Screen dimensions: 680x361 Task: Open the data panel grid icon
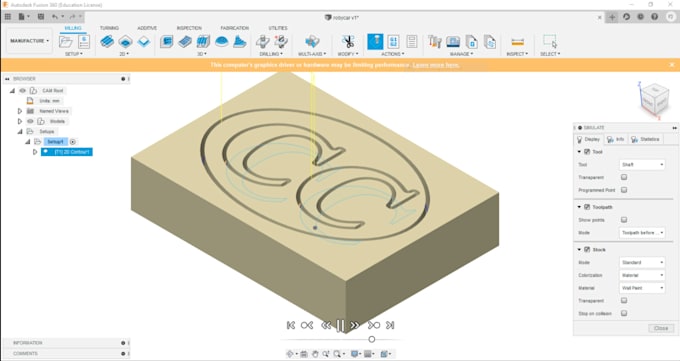pos(8,17)
